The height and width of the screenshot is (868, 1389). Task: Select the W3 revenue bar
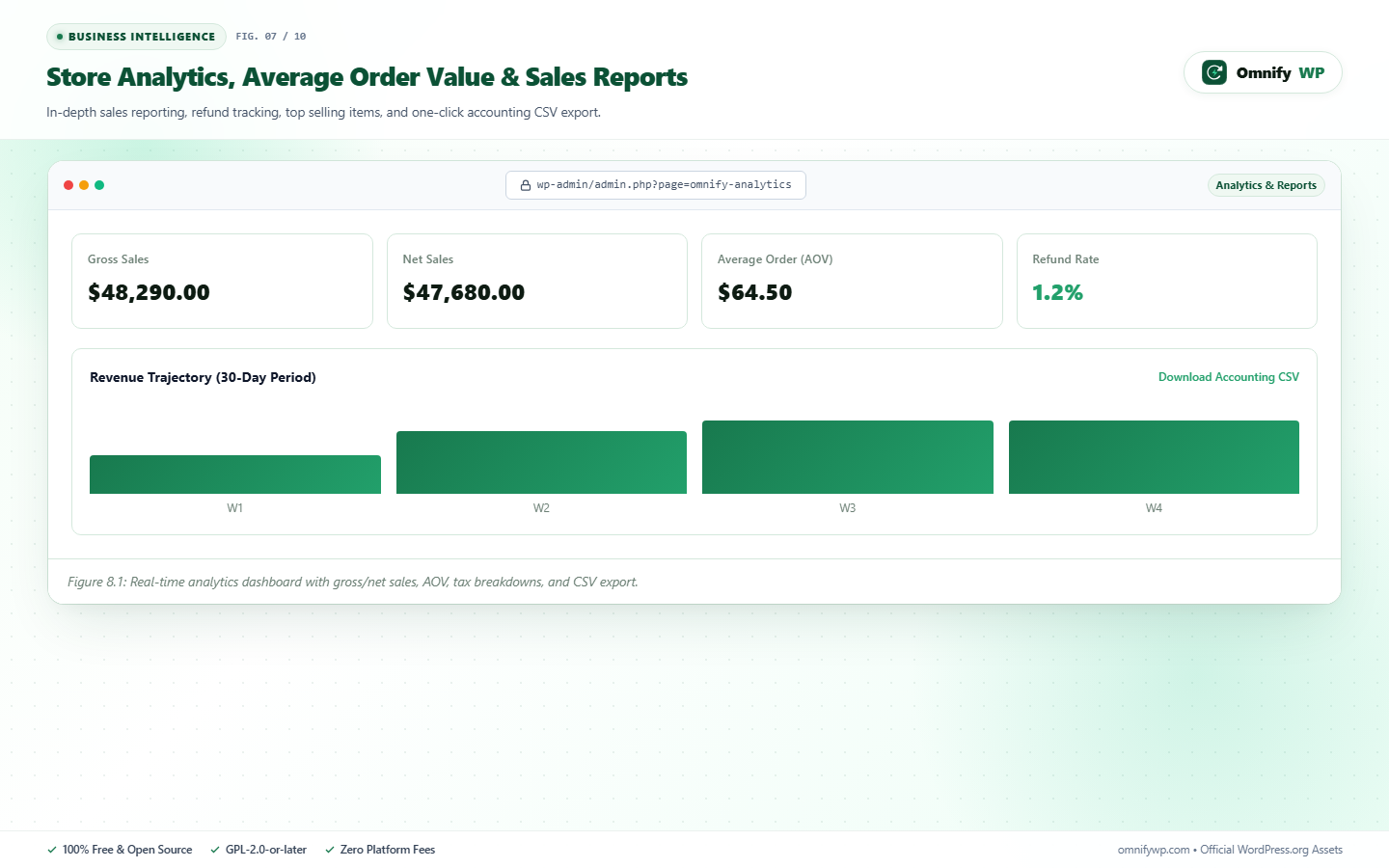(x=848, y=457)
